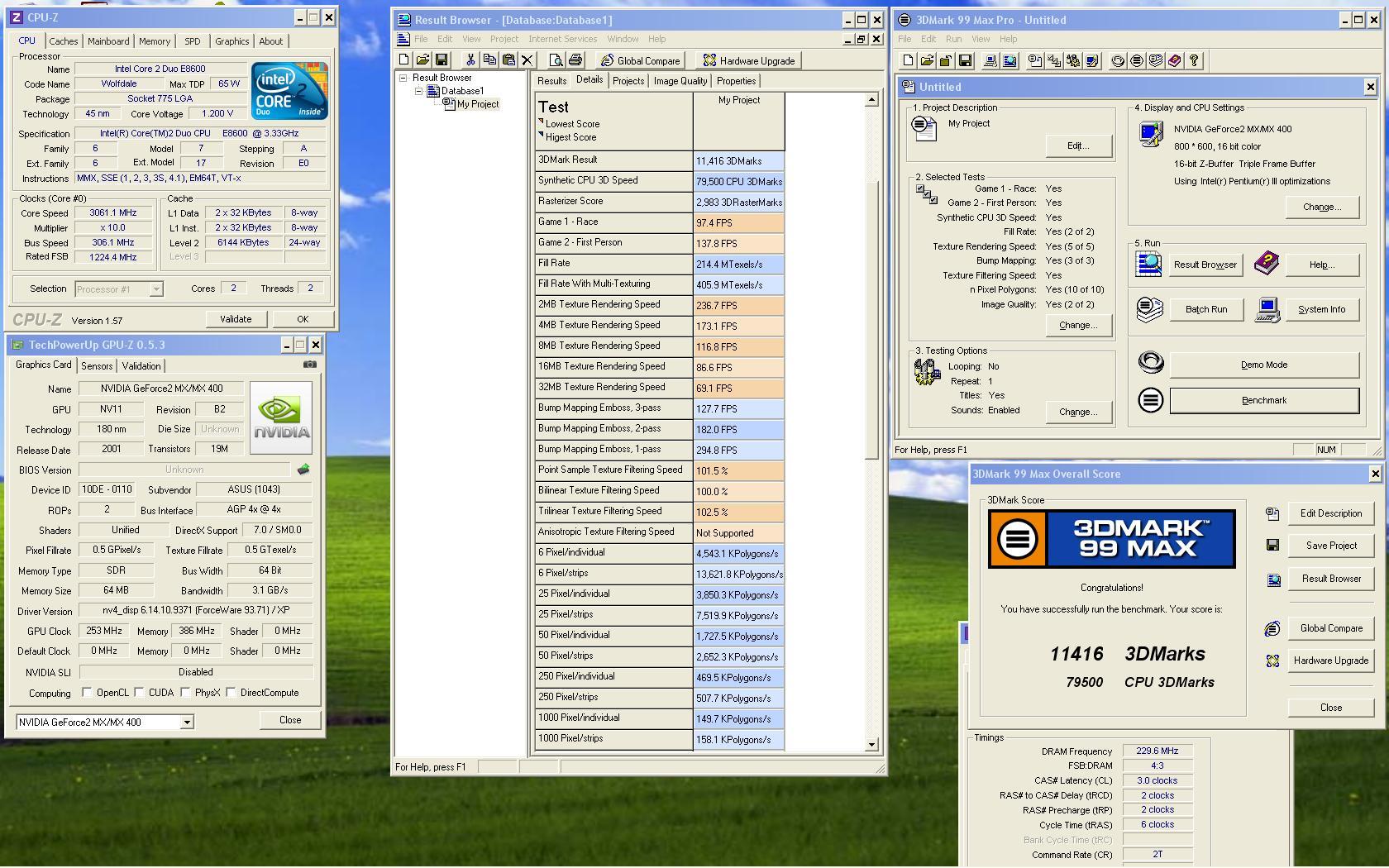The height and width of the screenshot is (868, 1389).
Task: Switch to CPU-Z Mainboard tab
Action: point(108,41)
